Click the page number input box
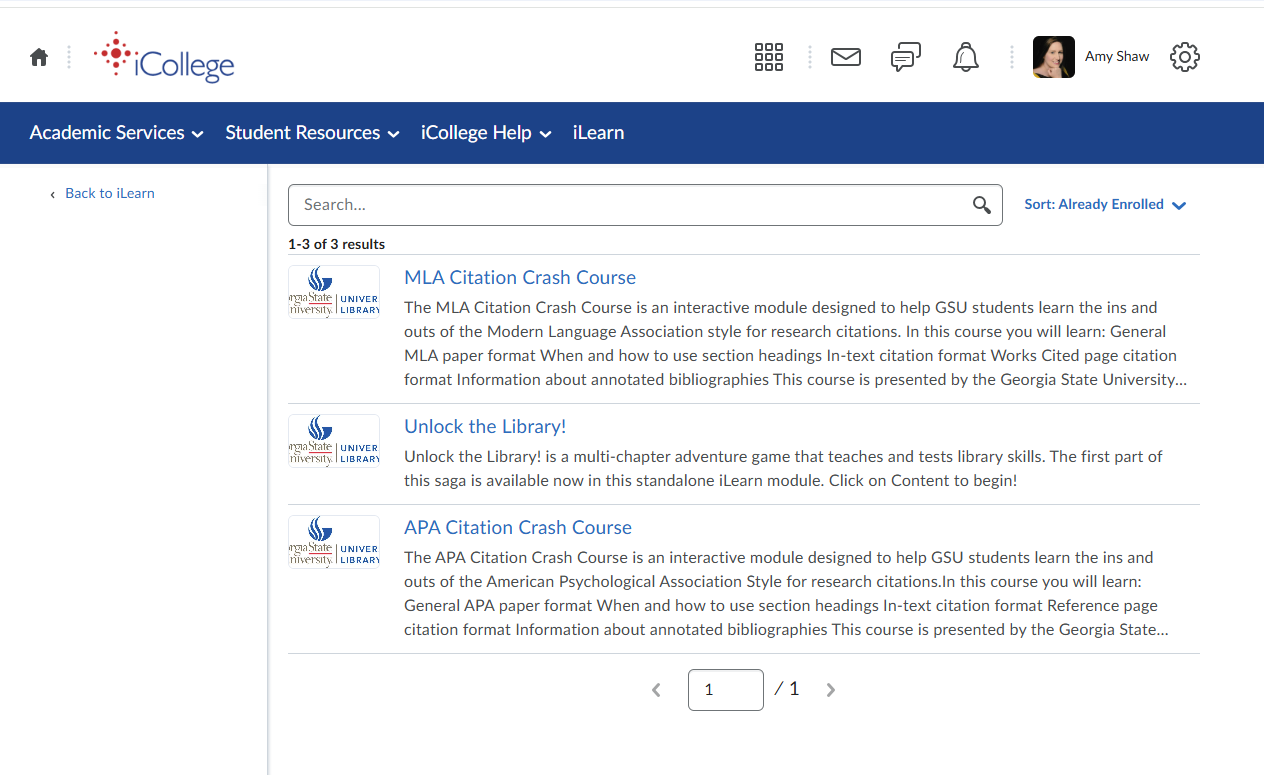This screenshot has width=1264, height=775. pos(725,690)
